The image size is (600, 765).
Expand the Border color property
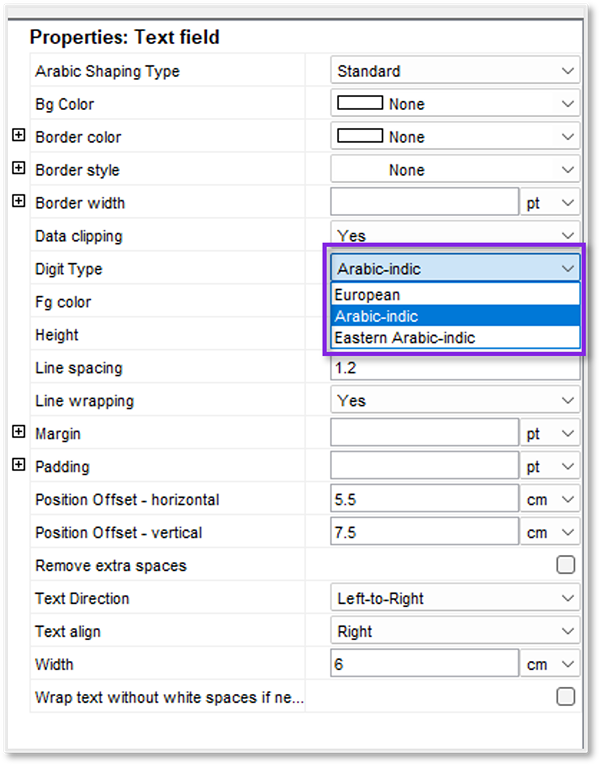[19, 135]
